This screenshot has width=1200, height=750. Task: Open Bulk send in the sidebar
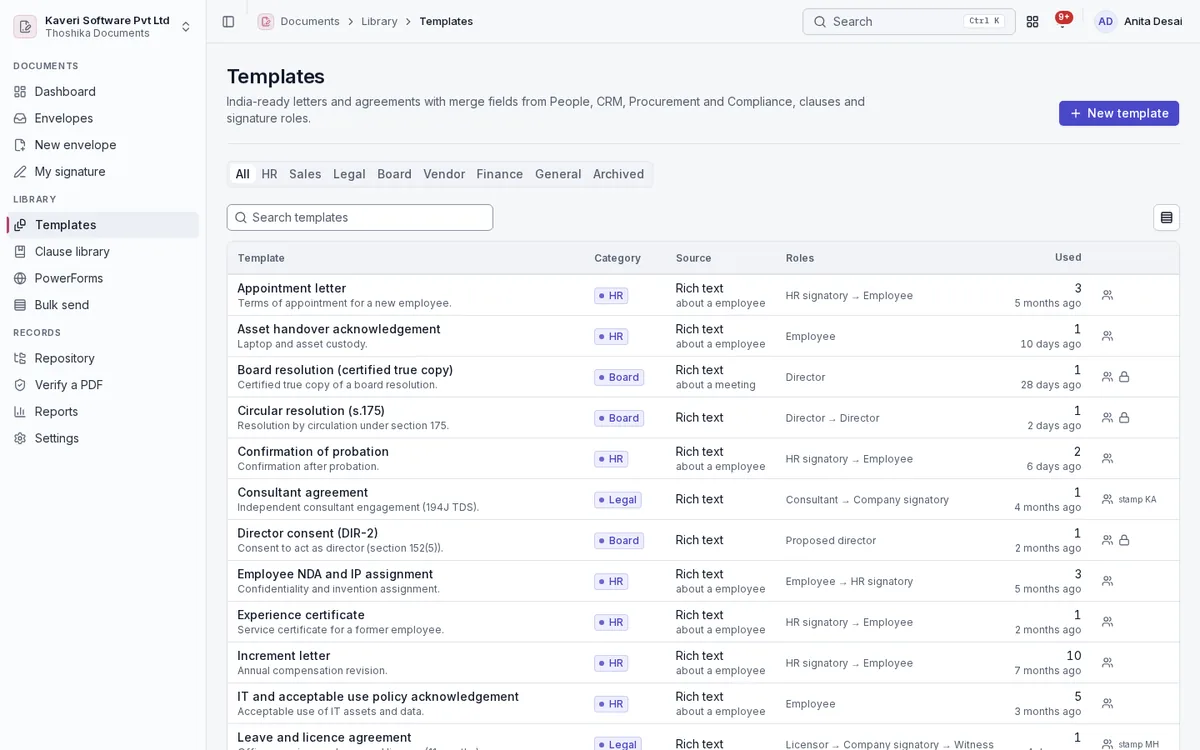(x=103, y=305)
